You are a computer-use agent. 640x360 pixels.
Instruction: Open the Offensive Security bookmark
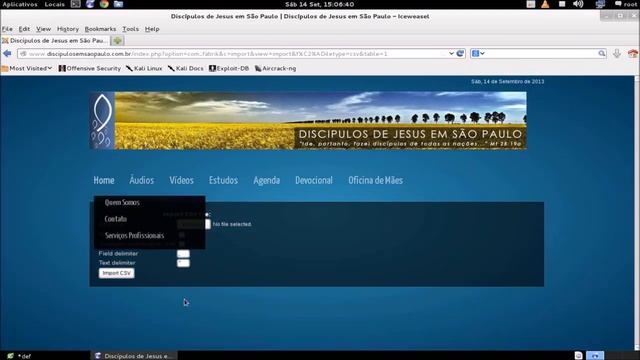tap(90, 68)
